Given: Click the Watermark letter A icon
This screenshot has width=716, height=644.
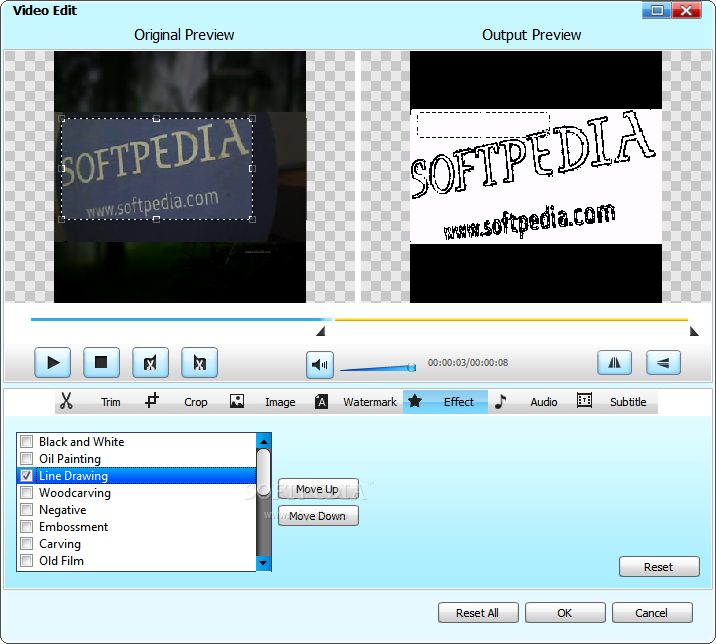Looking at the screenshot, I should pyautogui.click(x=321, y=401).
